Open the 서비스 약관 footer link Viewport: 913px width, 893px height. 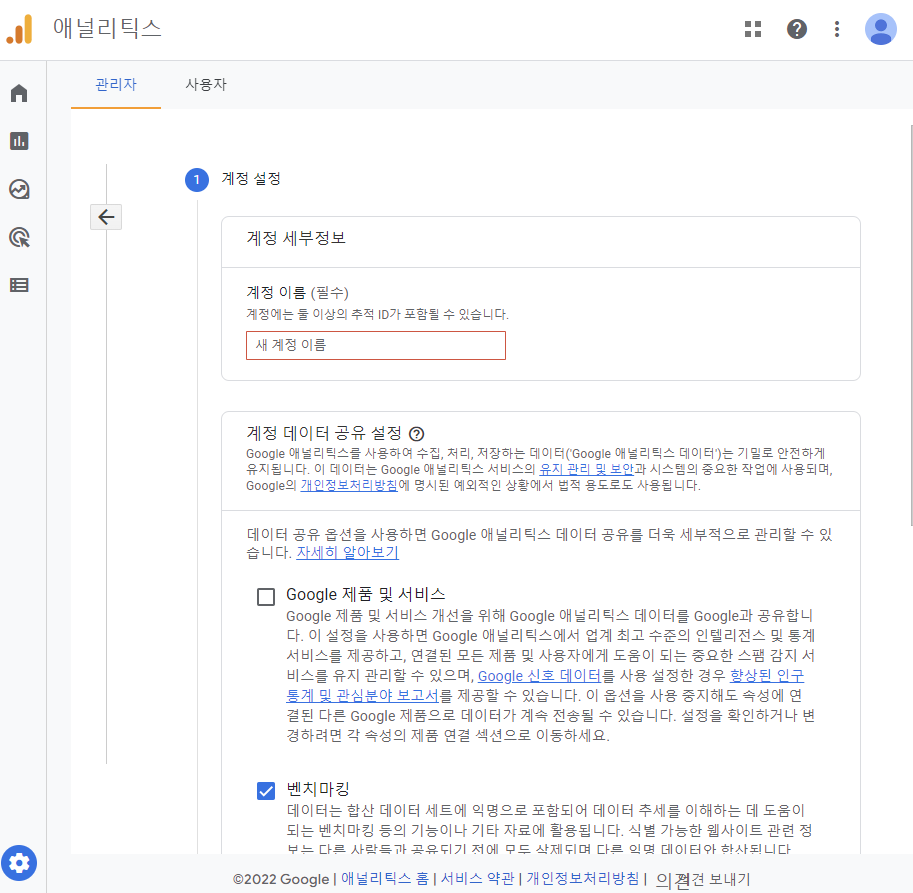477,878
